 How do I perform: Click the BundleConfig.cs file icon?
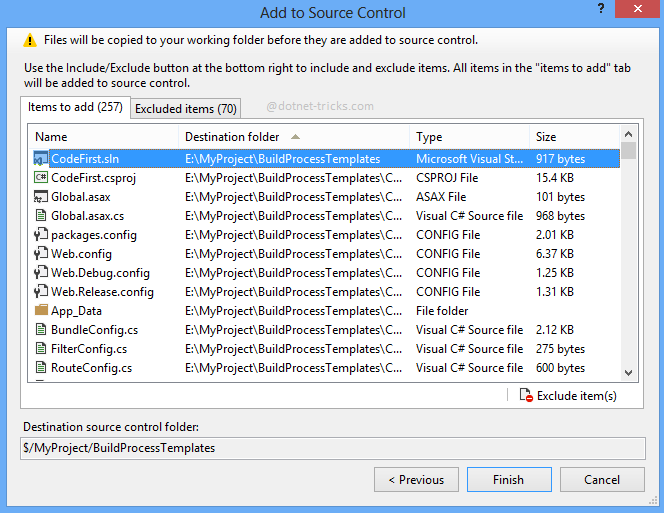(41, 330)
